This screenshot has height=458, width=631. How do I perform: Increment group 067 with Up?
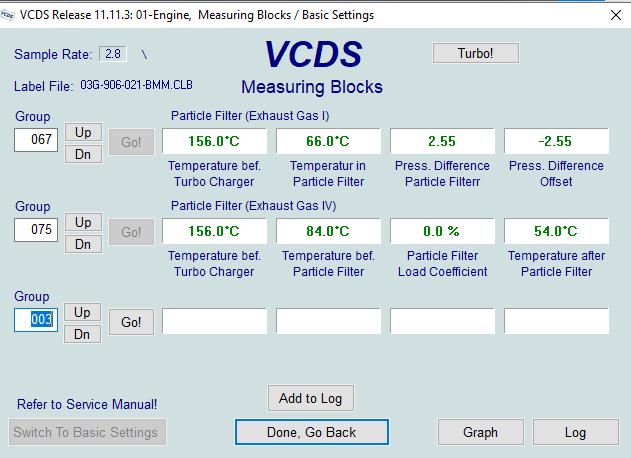(x=83, y=132)
